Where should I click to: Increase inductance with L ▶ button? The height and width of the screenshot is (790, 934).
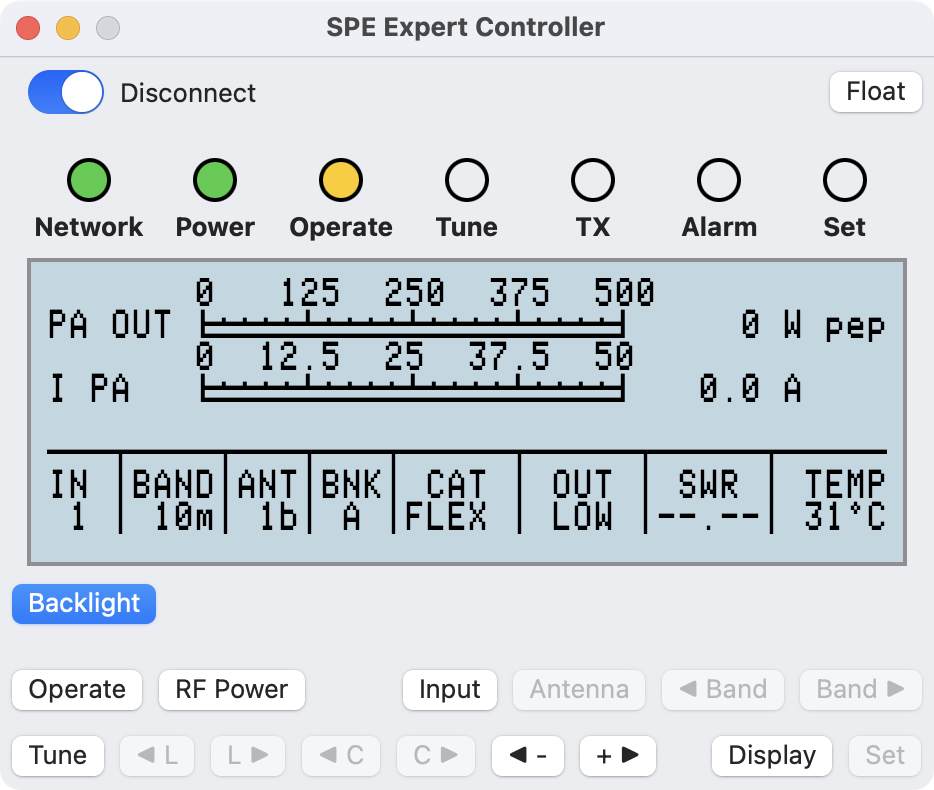click(x=248, y=756)
